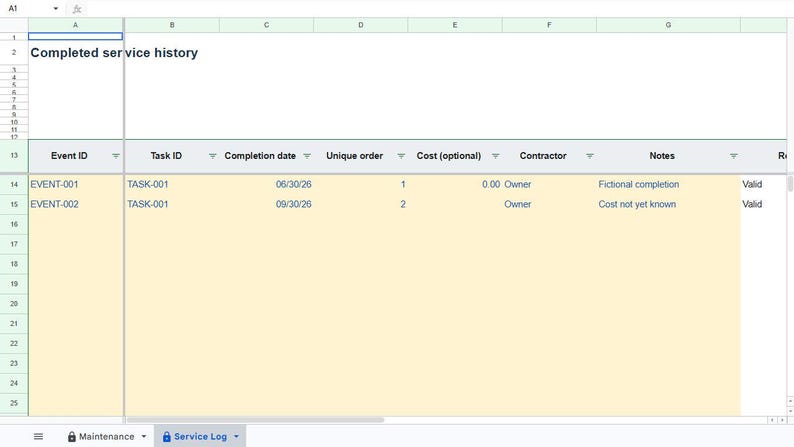The image size is (794, 447).
Task: Select column F header
Action: click(x=549, y=25)
